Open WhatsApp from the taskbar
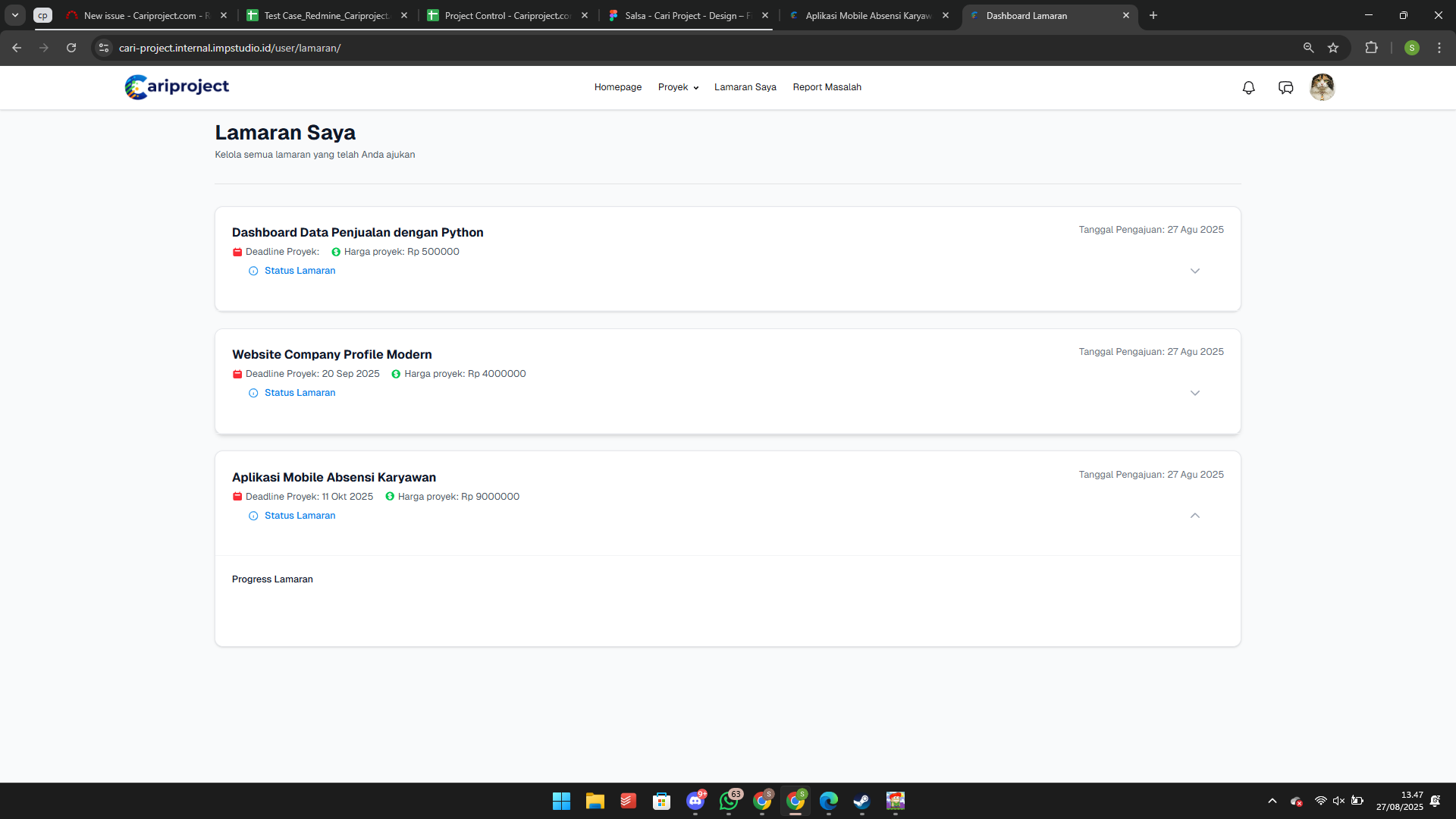 pyautogui.click(x=729, y=801)
